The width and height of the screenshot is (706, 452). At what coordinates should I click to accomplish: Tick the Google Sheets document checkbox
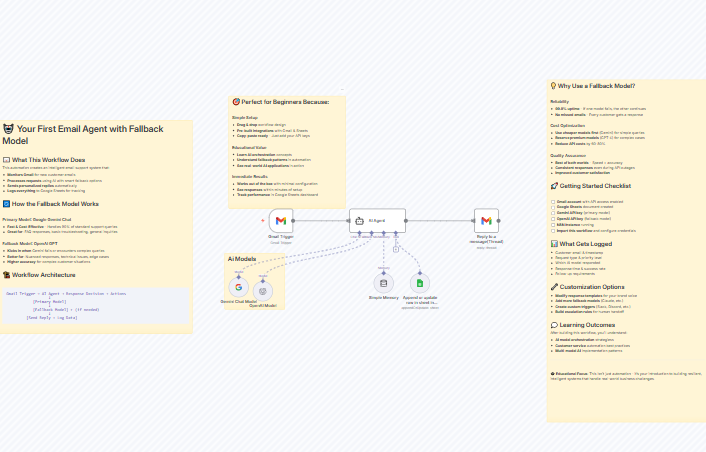point(553,207)
